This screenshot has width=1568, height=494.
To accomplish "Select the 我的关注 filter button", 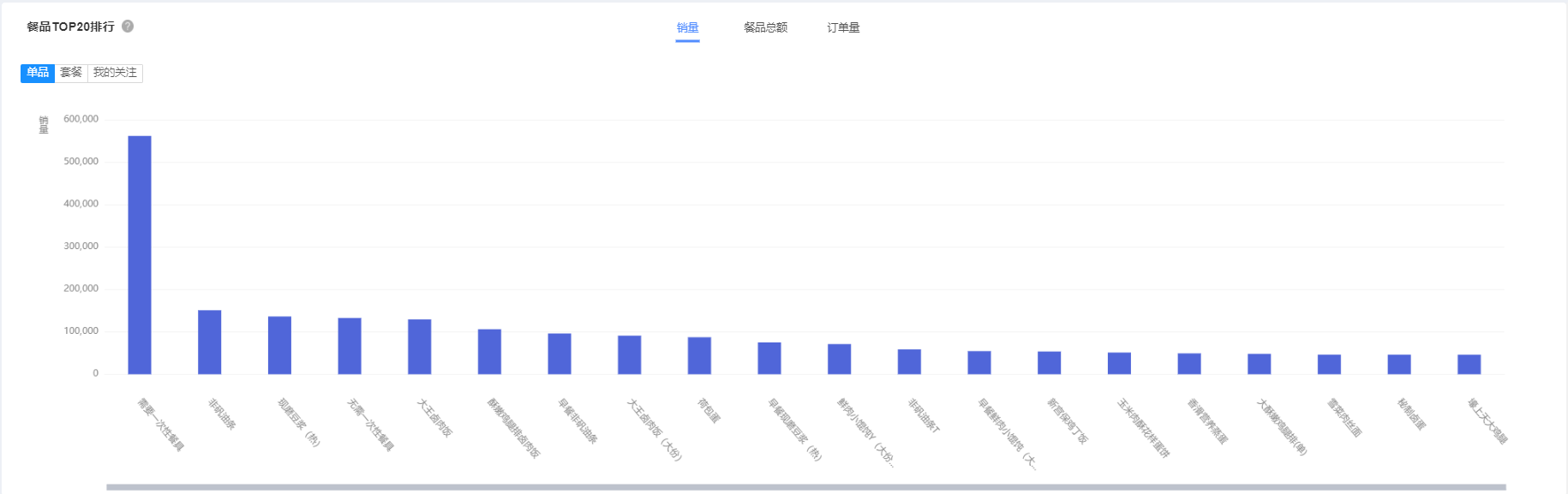I will [115, 73].
